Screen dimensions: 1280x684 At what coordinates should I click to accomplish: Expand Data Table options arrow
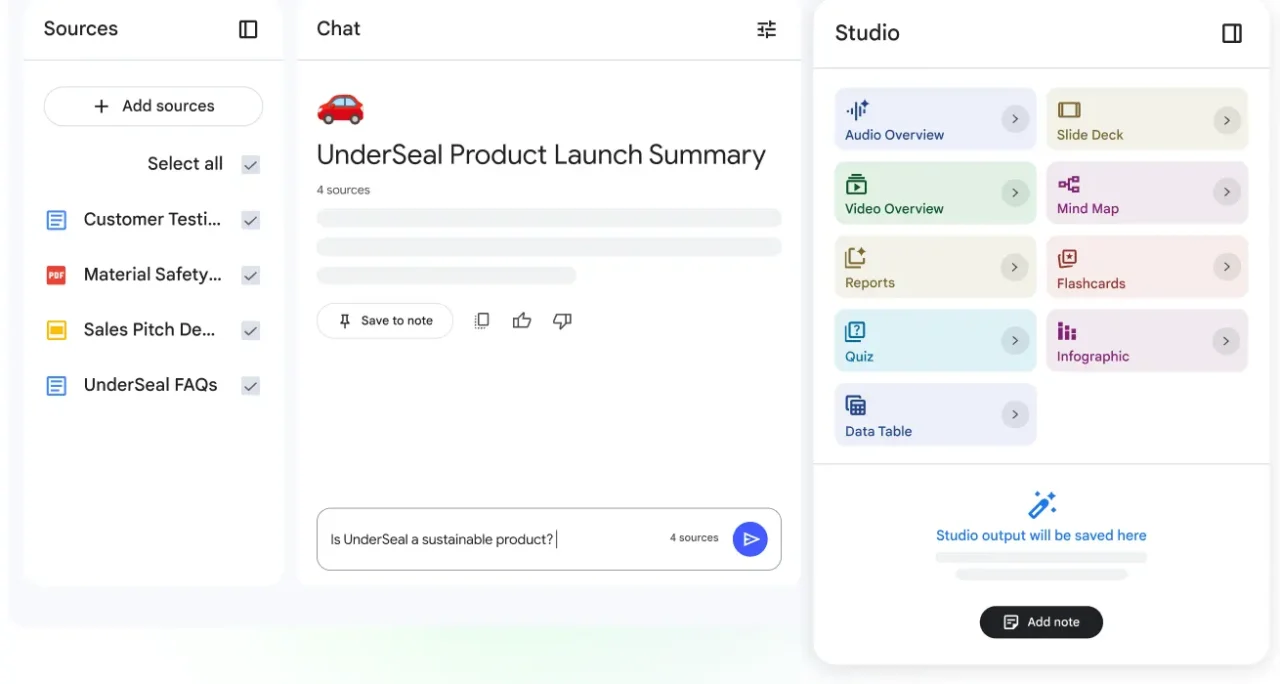tap(1015, 414)
